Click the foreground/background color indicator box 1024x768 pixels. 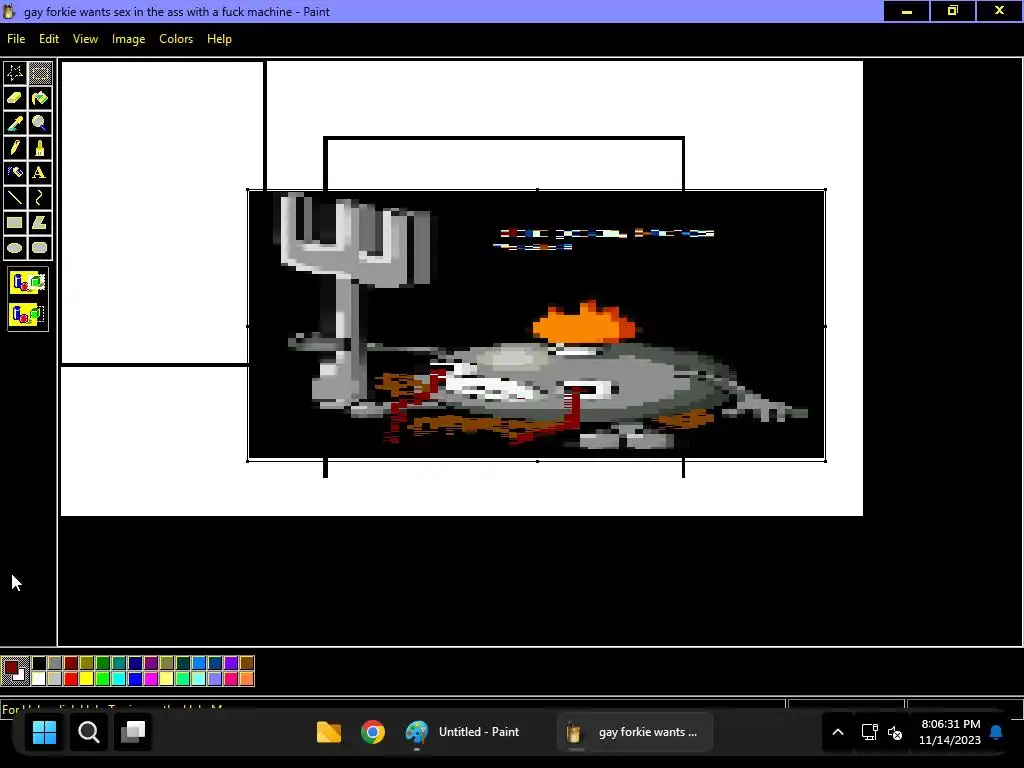[15, 671]
